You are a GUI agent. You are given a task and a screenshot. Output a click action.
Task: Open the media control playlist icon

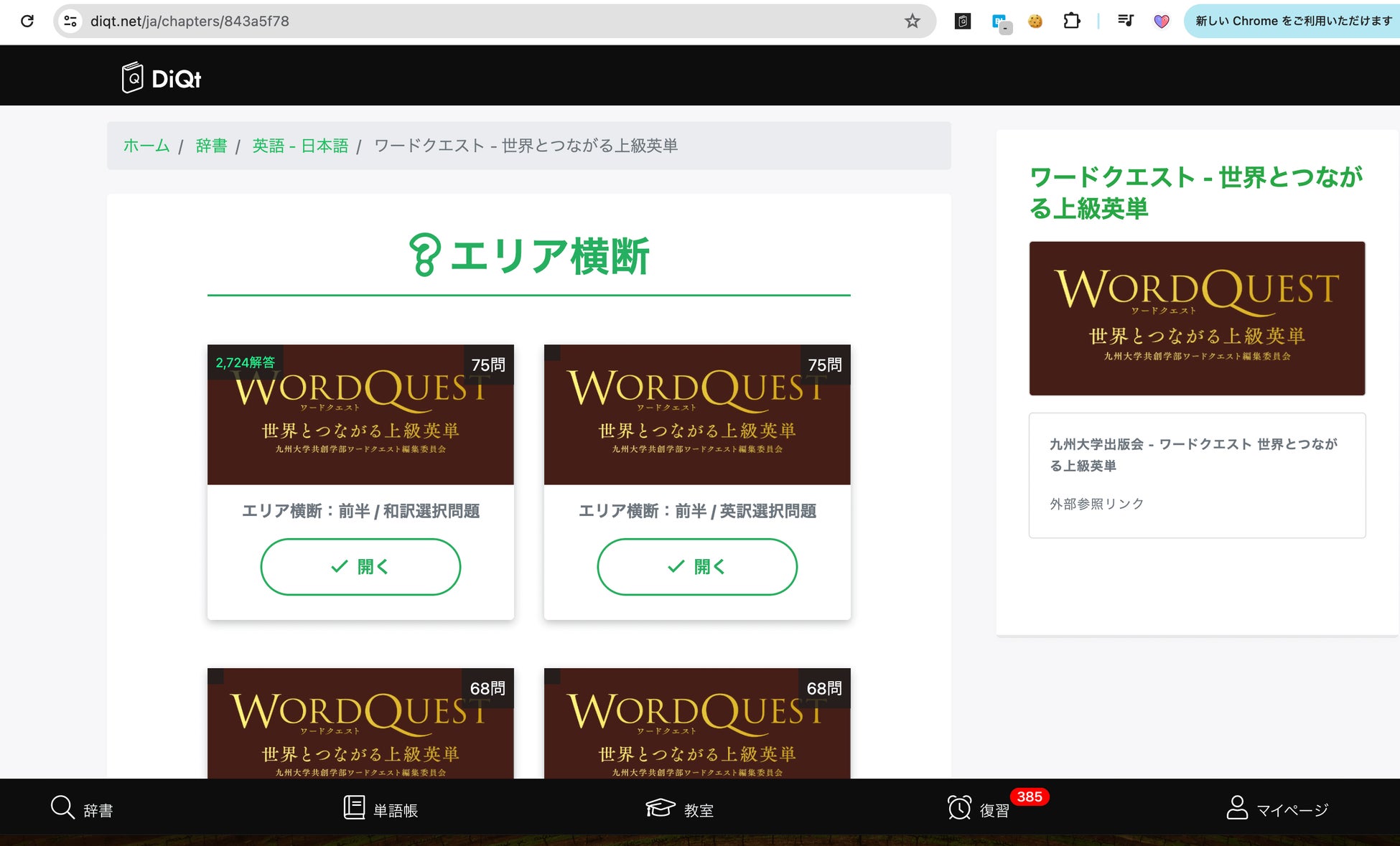[1125, 21]
